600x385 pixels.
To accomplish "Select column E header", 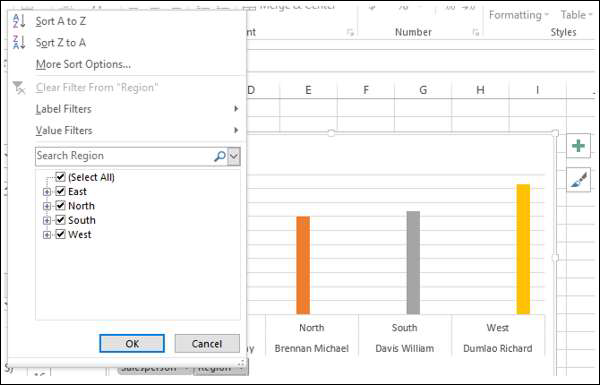I will [308, 90].
